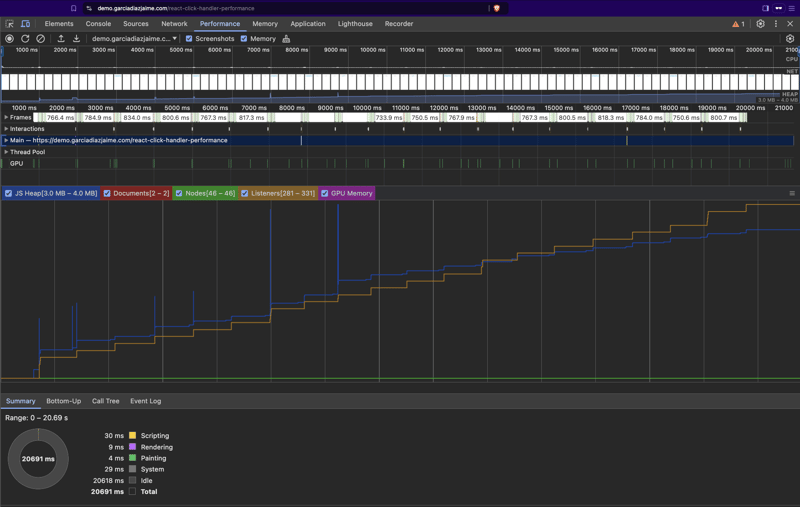Toggle the Nodes counter checkbox
The image size is (800, 507).
[179, 193]
